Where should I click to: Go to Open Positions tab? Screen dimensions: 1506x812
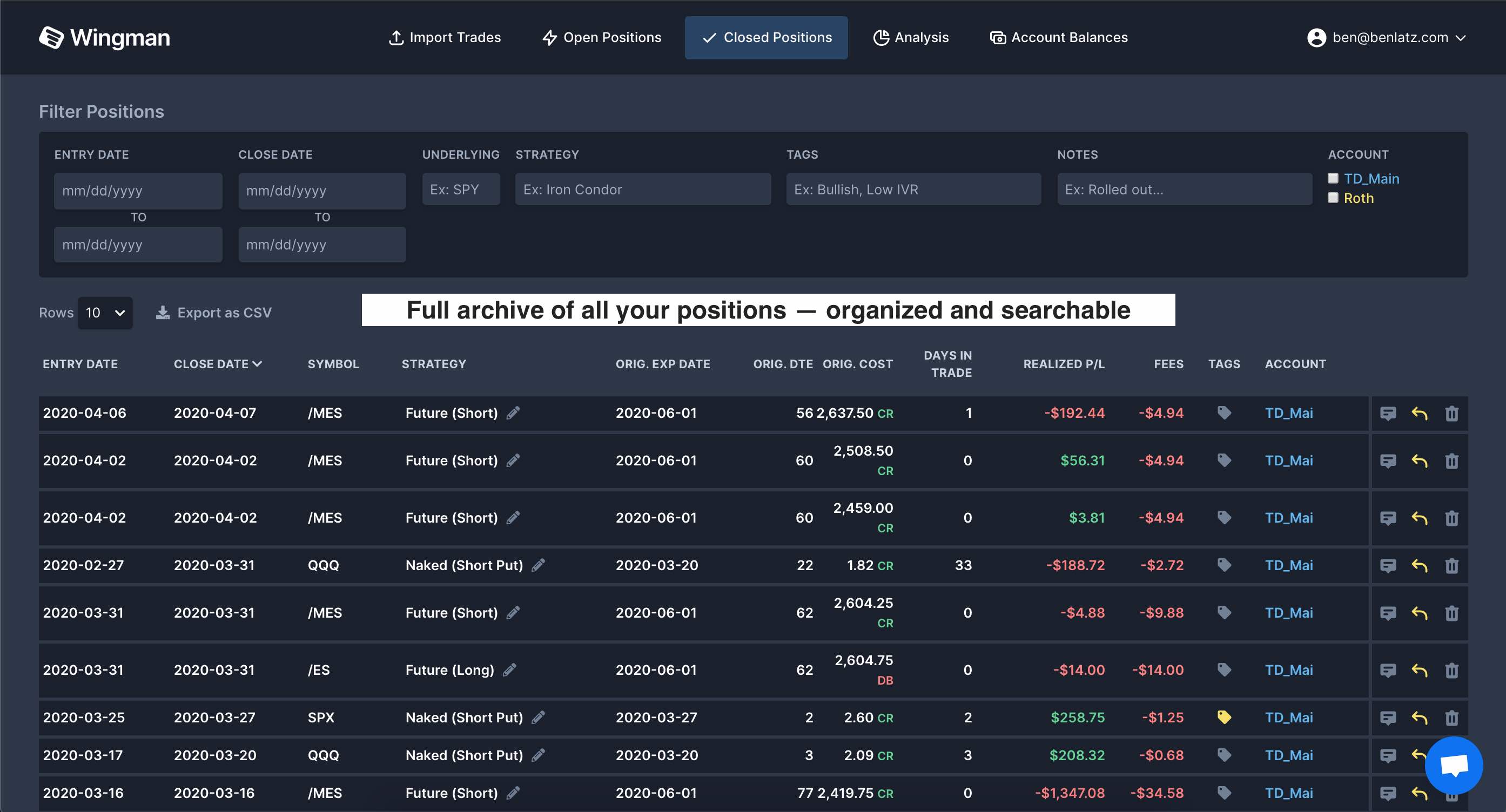click(x=602, y=37)
